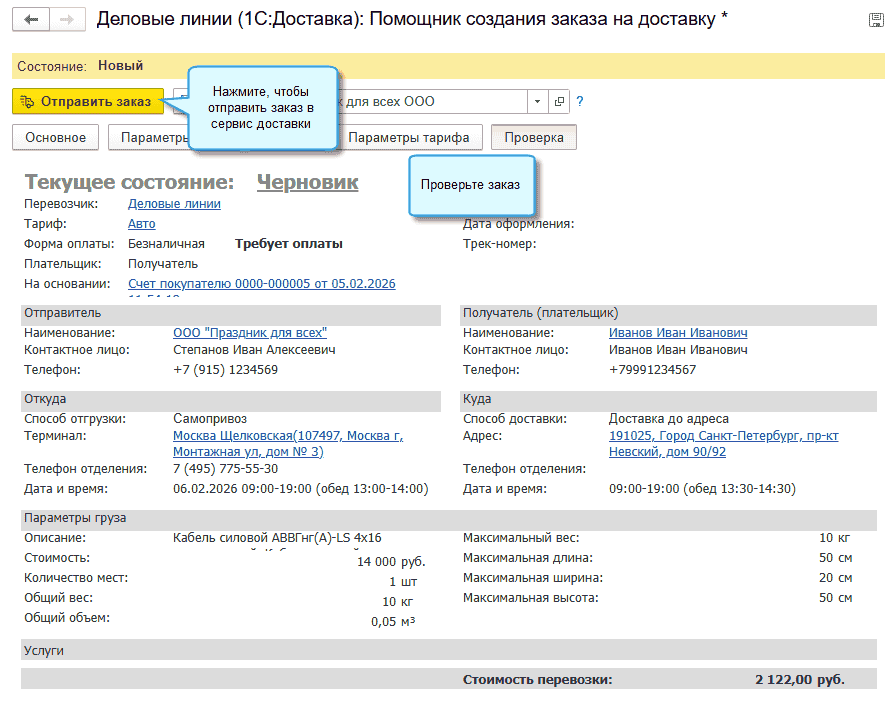885x701 pixels.
Task: Expand the organization dropdown arrow
Action: (538, 102)
